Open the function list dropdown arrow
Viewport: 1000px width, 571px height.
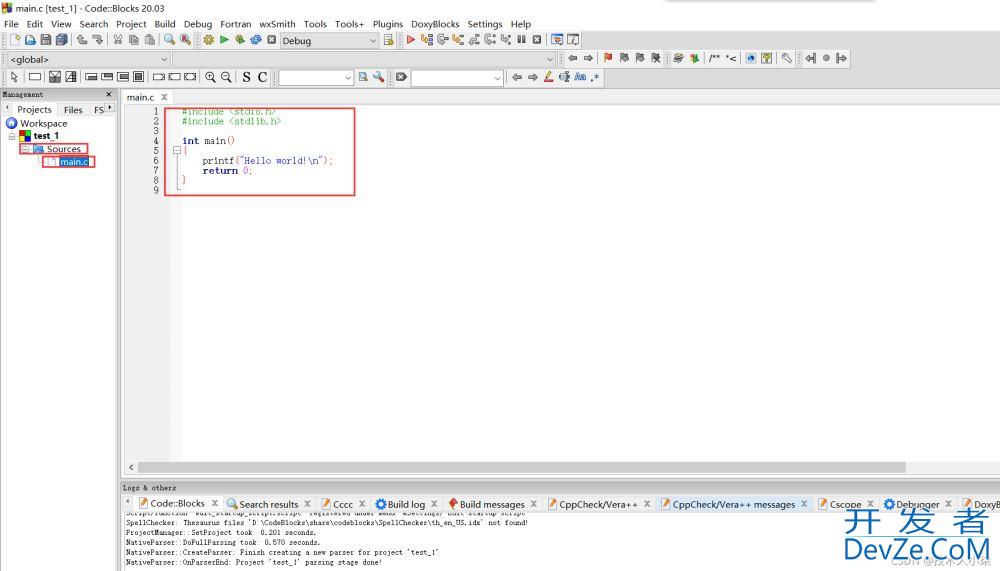coord(550,59)
